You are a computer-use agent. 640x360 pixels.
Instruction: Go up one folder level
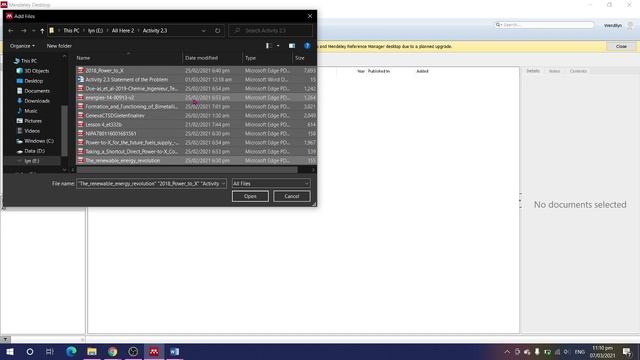[x=42, y=31]
